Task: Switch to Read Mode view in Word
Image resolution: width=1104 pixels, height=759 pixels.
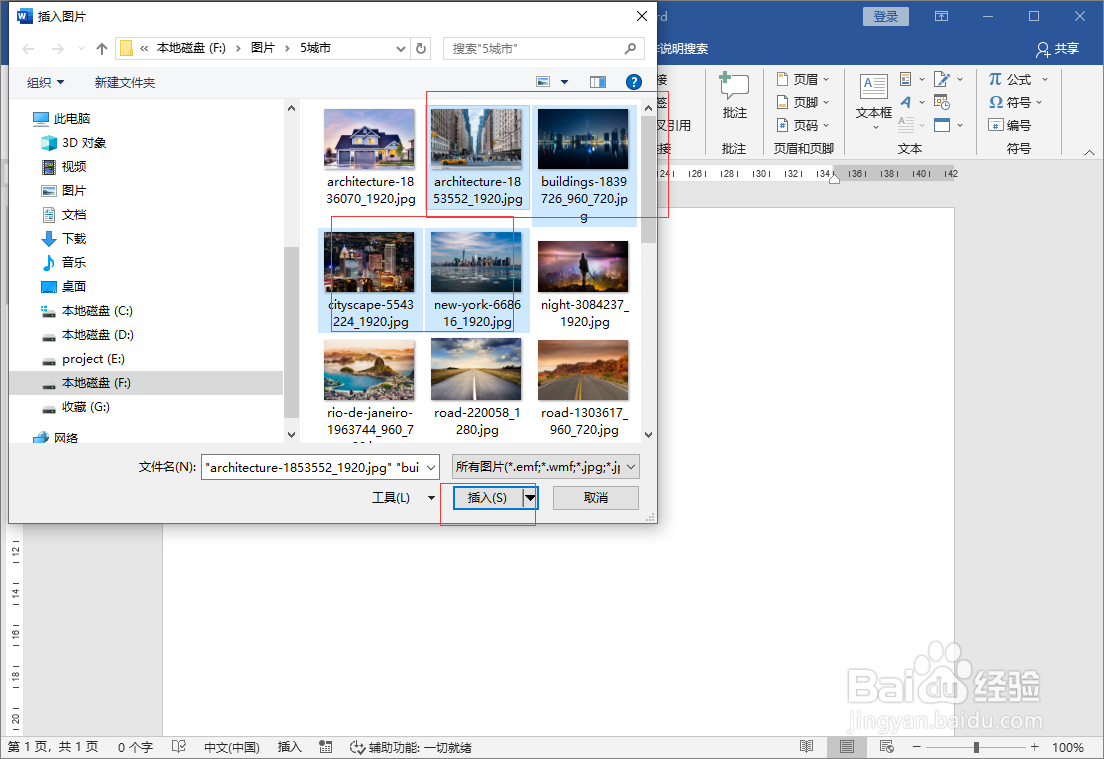Action: point(806,746)
